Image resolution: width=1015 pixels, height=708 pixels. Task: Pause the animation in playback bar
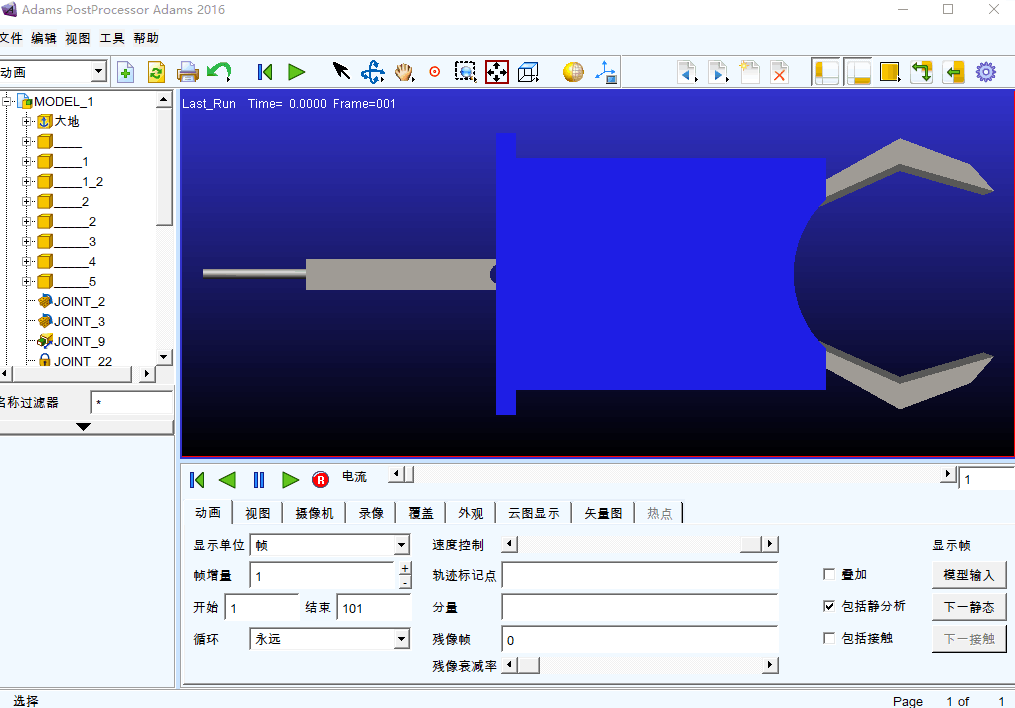(259, 480)
